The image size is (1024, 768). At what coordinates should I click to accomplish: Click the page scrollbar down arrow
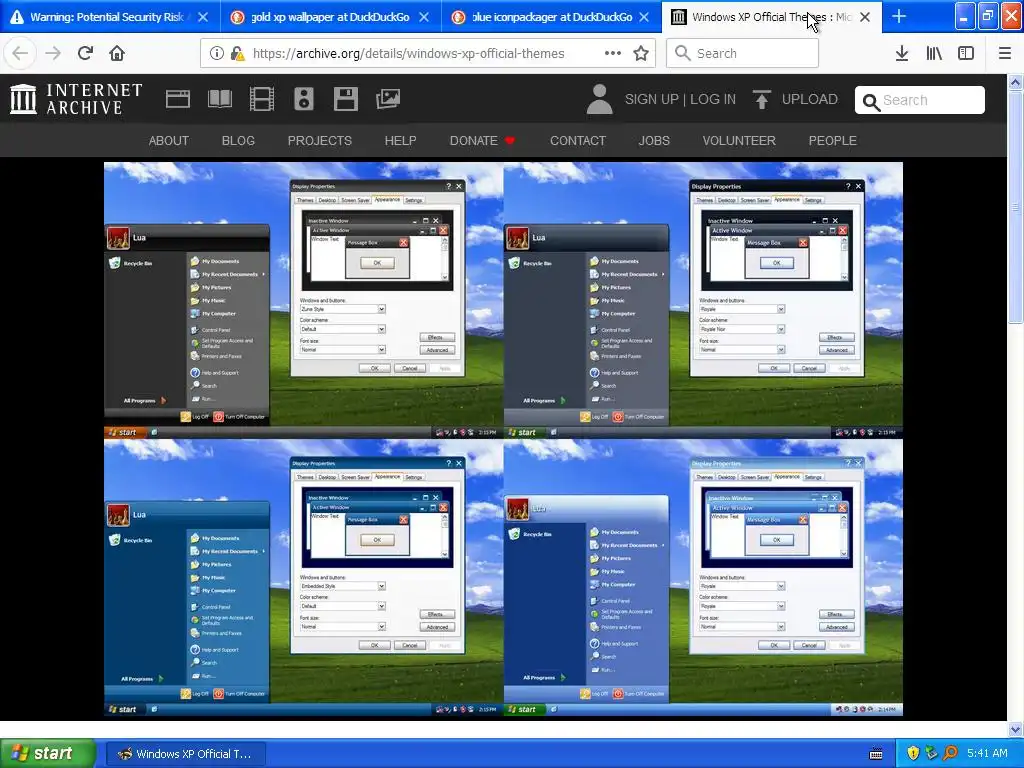click(1016, 729)
